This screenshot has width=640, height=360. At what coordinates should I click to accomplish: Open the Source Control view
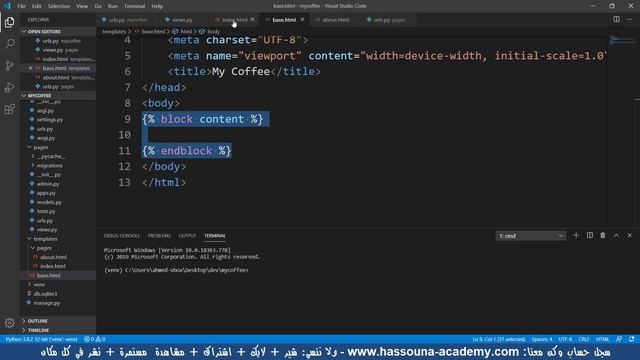coord(9,65)
